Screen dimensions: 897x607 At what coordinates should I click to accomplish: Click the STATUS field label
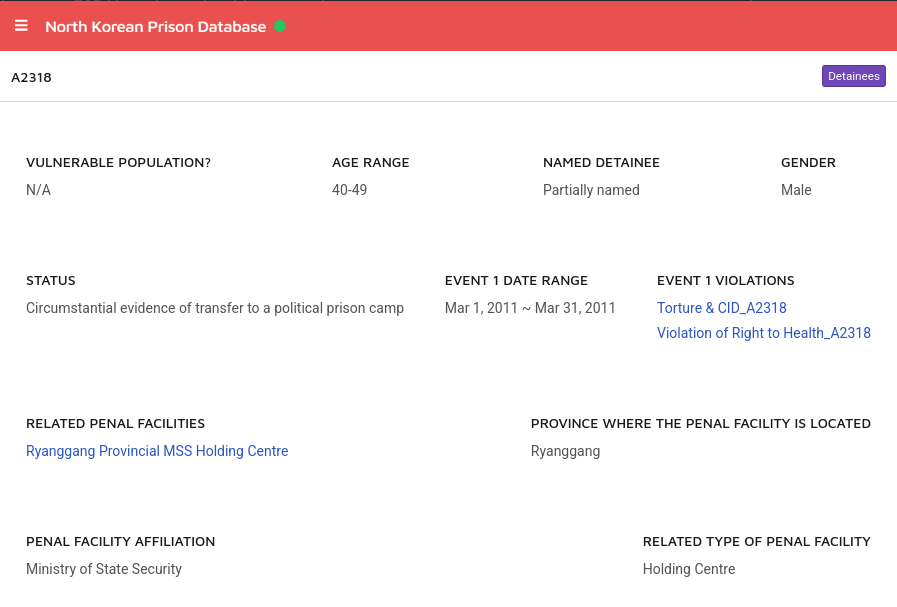(51, 280)
